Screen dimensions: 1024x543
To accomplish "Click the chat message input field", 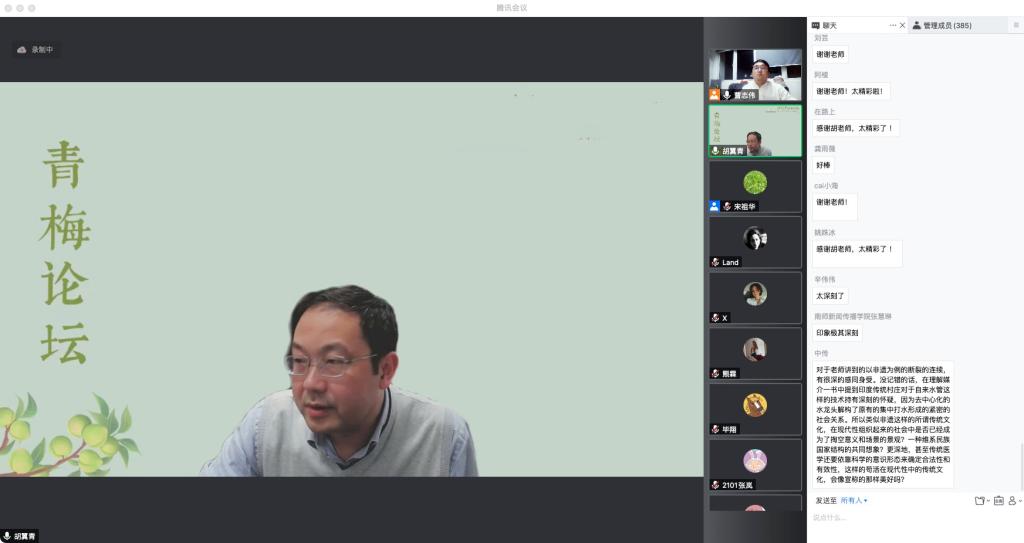I will (x=910, y=518).
